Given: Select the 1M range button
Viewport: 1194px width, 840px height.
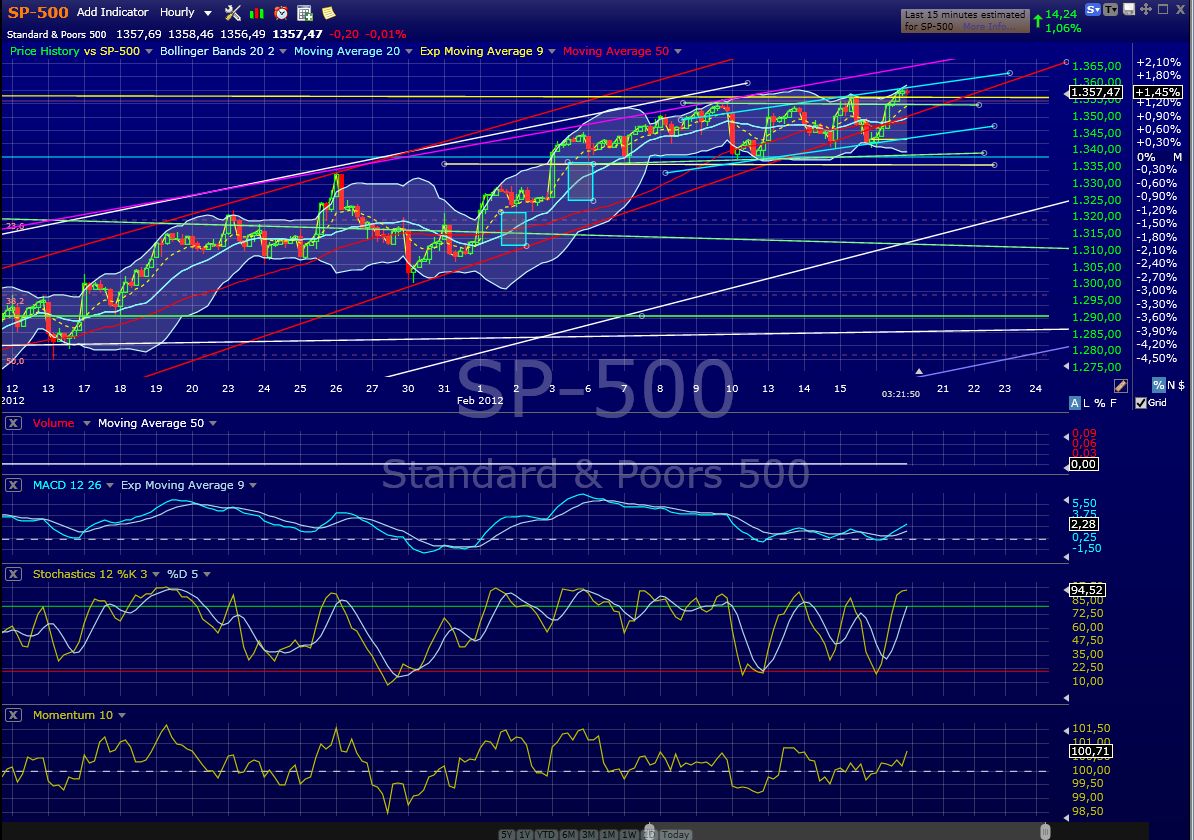Looking at the screenshot, I should [608, 835].
